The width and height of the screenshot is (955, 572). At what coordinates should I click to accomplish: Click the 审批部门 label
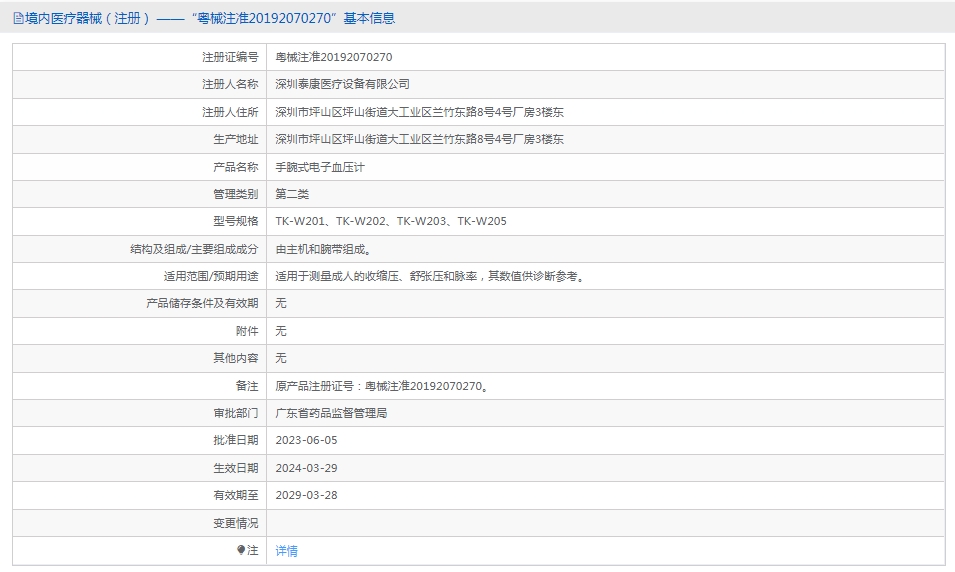click(236, 413)
